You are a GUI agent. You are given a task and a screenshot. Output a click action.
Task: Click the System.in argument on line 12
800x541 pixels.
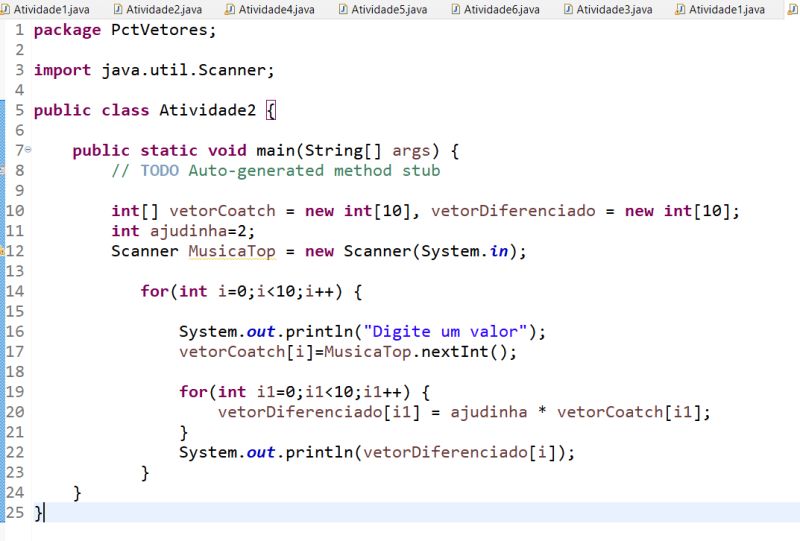point(464,251)
